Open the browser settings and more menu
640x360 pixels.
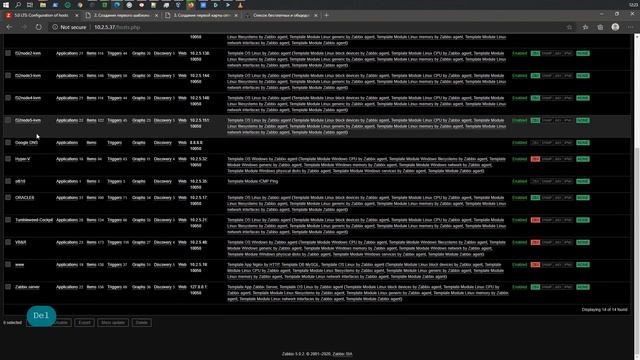[631, 27]
